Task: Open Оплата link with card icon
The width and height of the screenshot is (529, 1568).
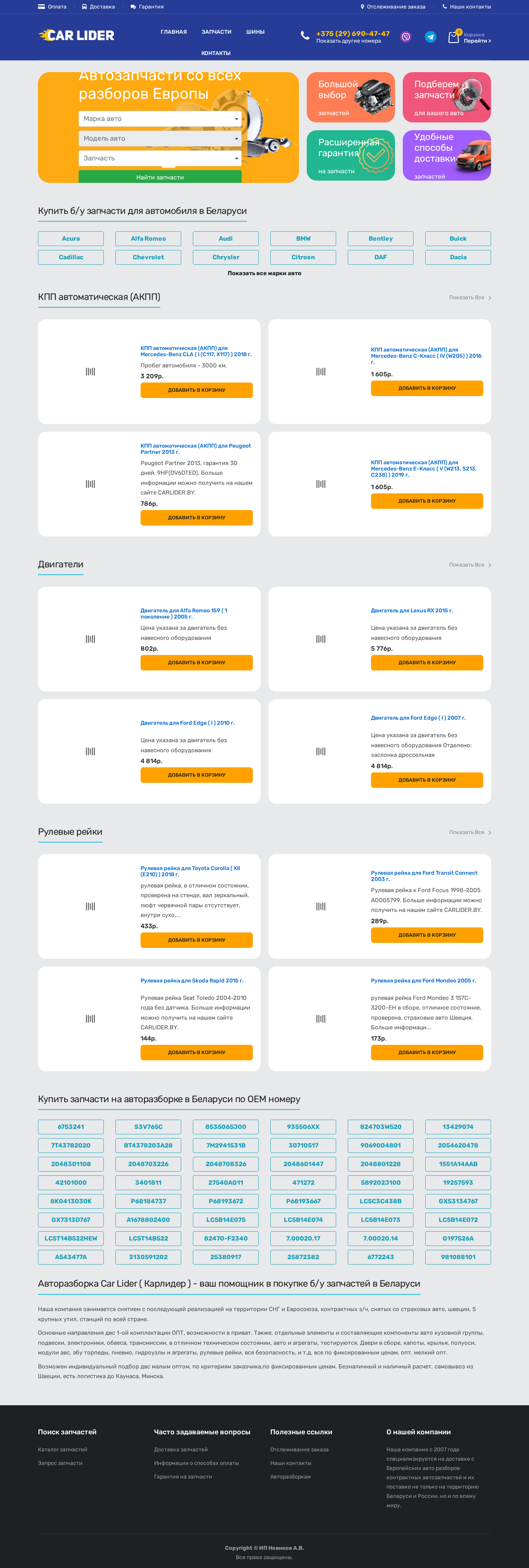Action: pyautogui.click(x=52, y=7)
